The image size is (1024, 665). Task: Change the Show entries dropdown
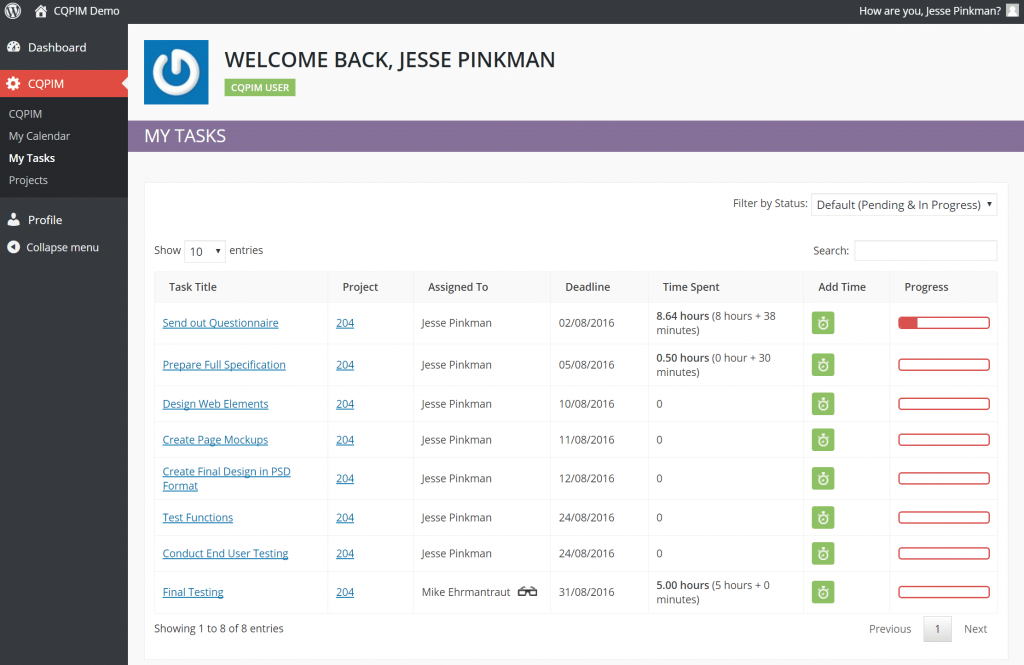pyautogui.click(x=204, y=250)
